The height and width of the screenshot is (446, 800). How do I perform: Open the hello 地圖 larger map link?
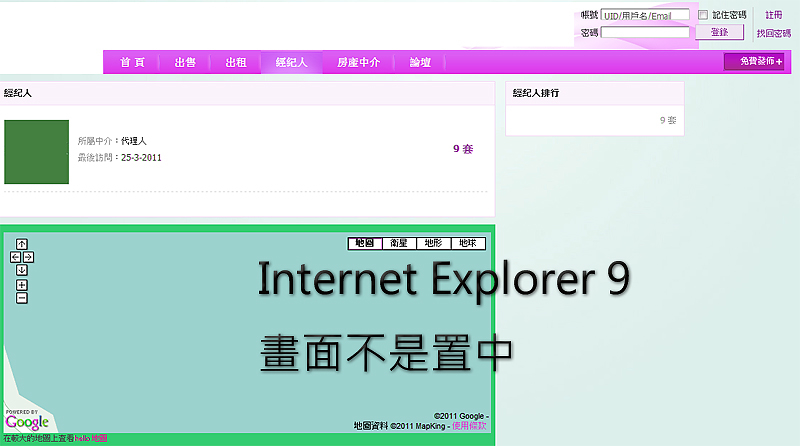coord(91,438)
